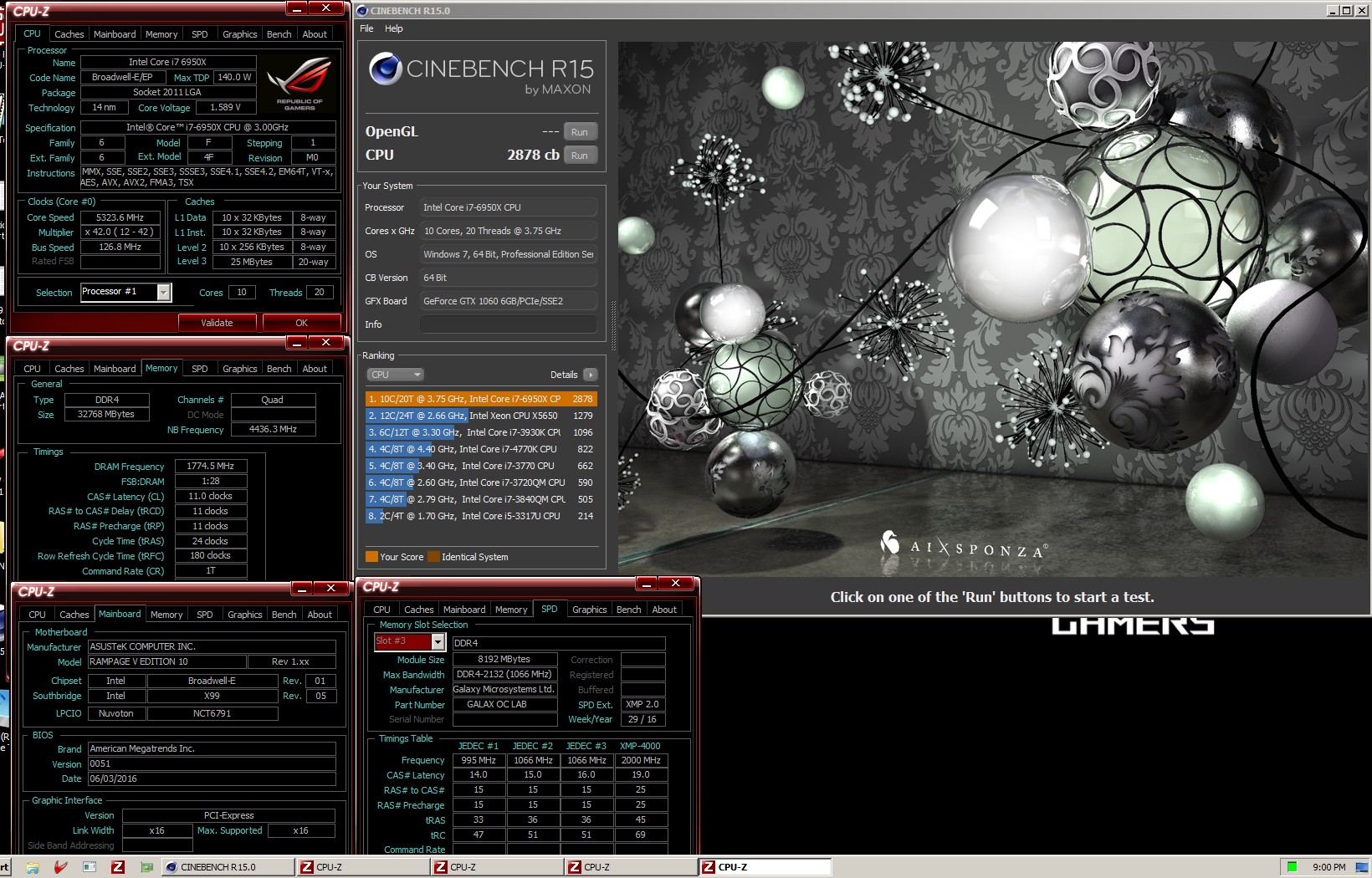Open the Slot #3 memory slot dropdown
Viewport: 1372px width, 878px height.
[438, 641]
